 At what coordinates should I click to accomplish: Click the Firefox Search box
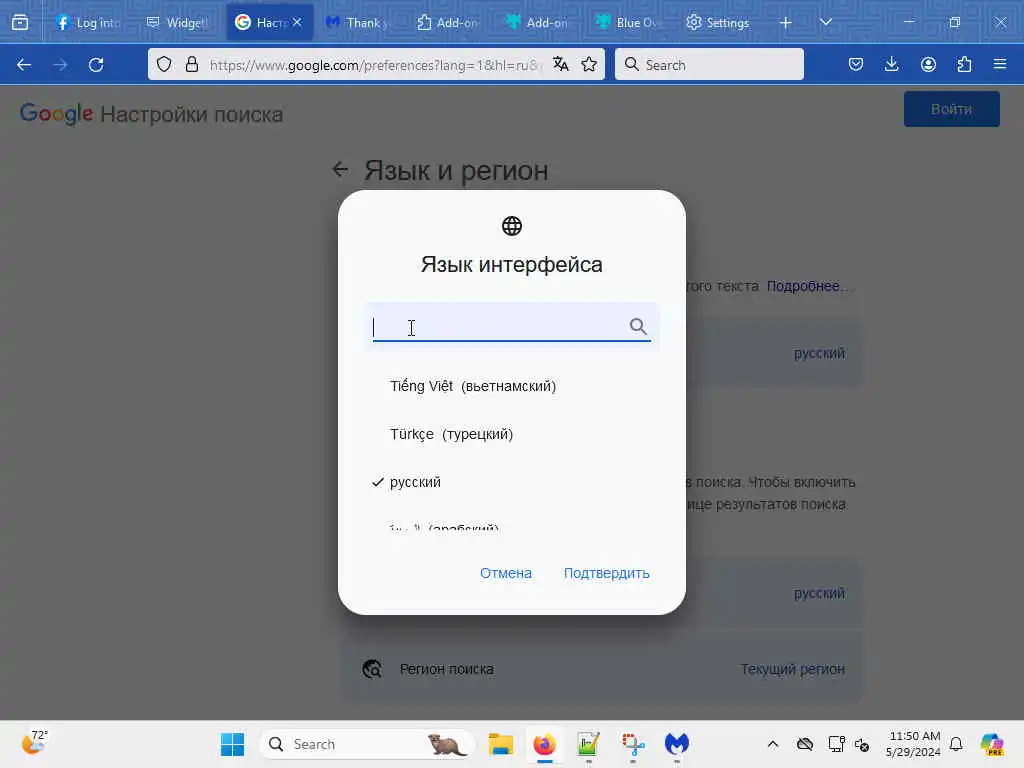click(709, 64)
